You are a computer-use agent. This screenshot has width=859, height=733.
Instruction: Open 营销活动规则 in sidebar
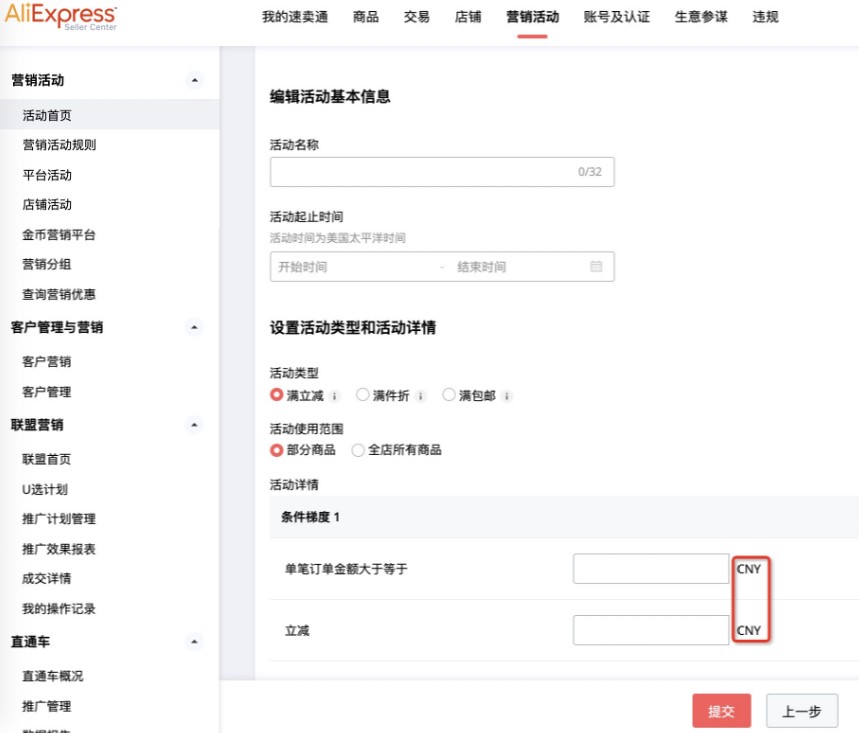point(59,145)
